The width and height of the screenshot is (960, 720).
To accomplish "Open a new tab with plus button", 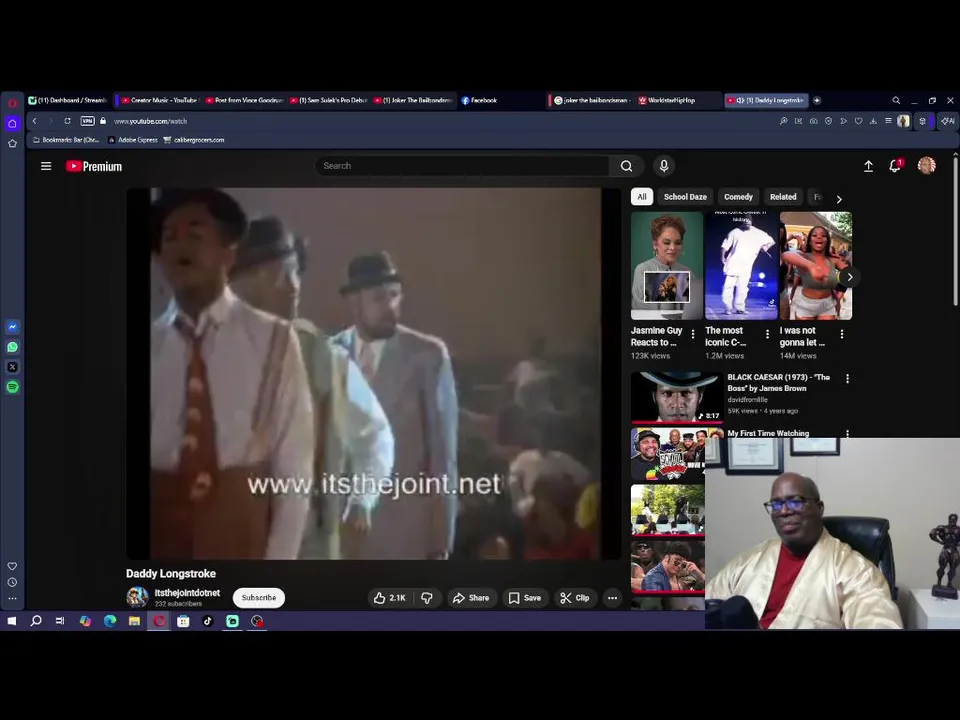I will pyautogui.click(x=817, y=100).
